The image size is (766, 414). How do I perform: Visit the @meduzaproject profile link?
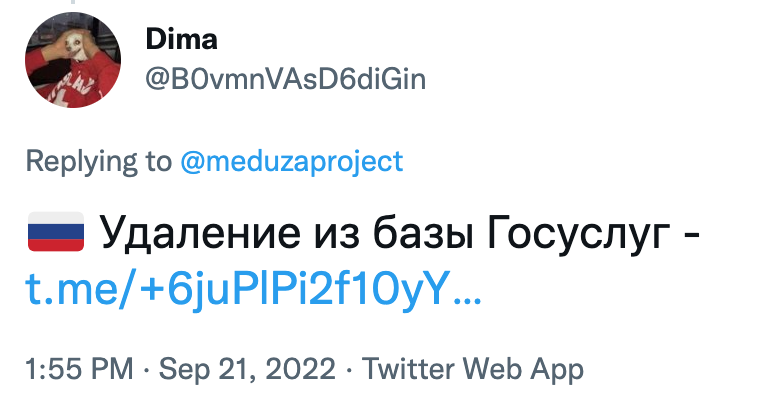291,160
